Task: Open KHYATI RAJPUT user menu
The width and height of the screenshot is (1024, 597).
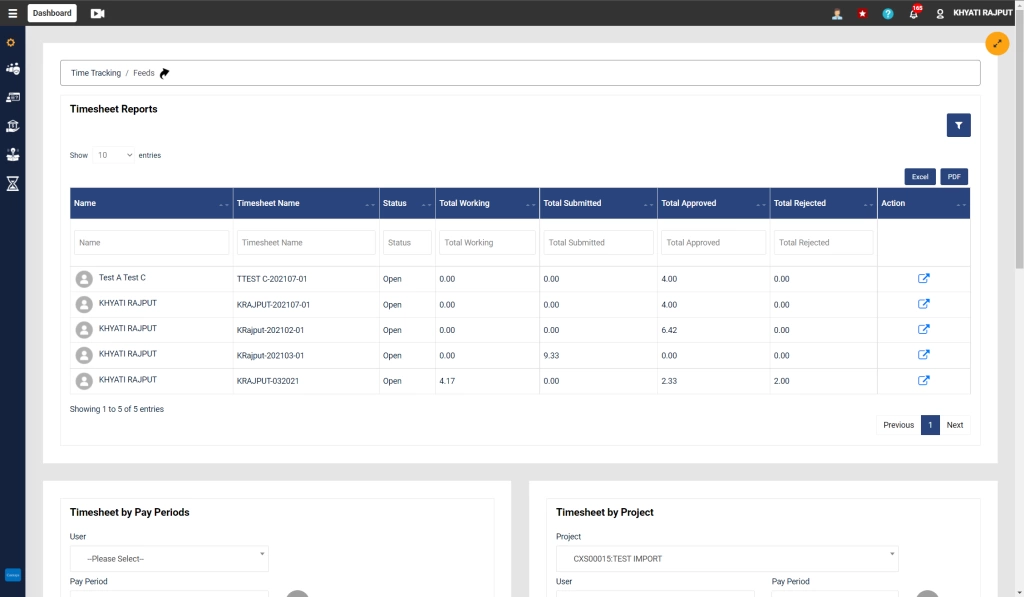Action: coord(982,13)
